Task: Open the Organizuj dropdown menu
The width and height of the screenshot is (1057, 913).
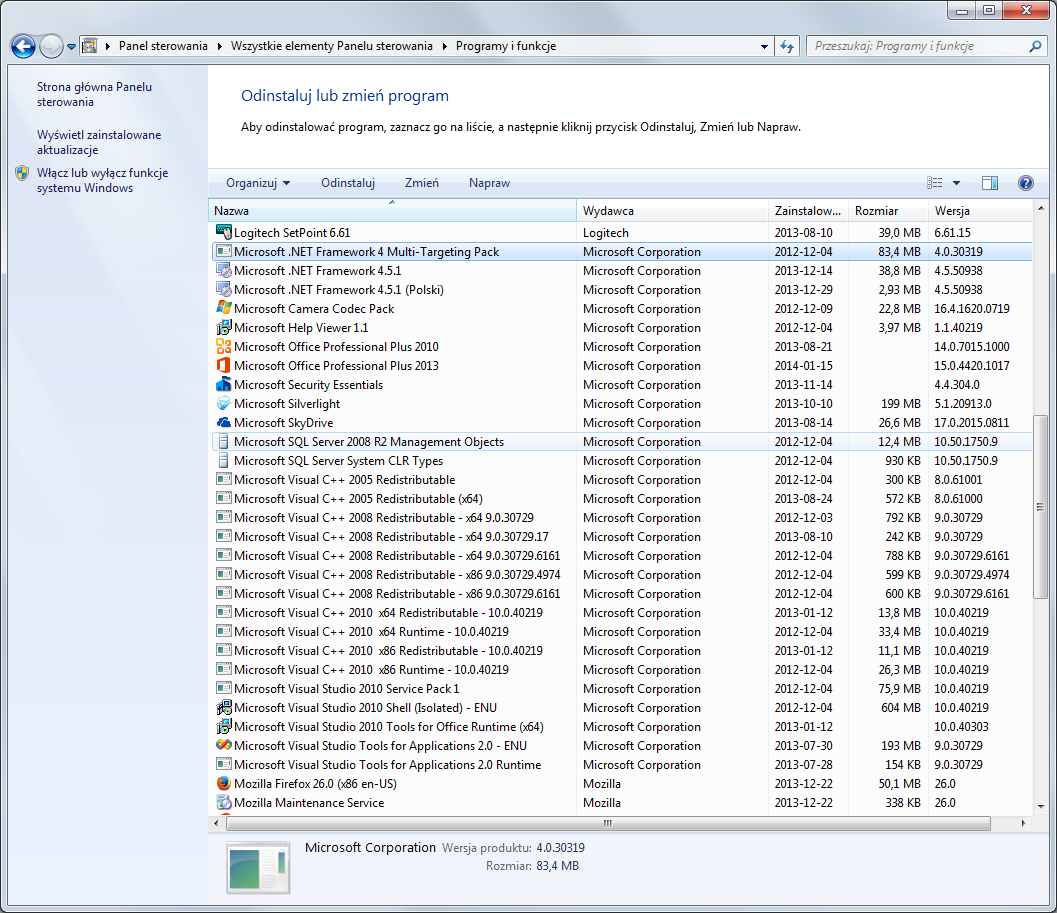Action: pyautogui.click(x=258, y=183)
